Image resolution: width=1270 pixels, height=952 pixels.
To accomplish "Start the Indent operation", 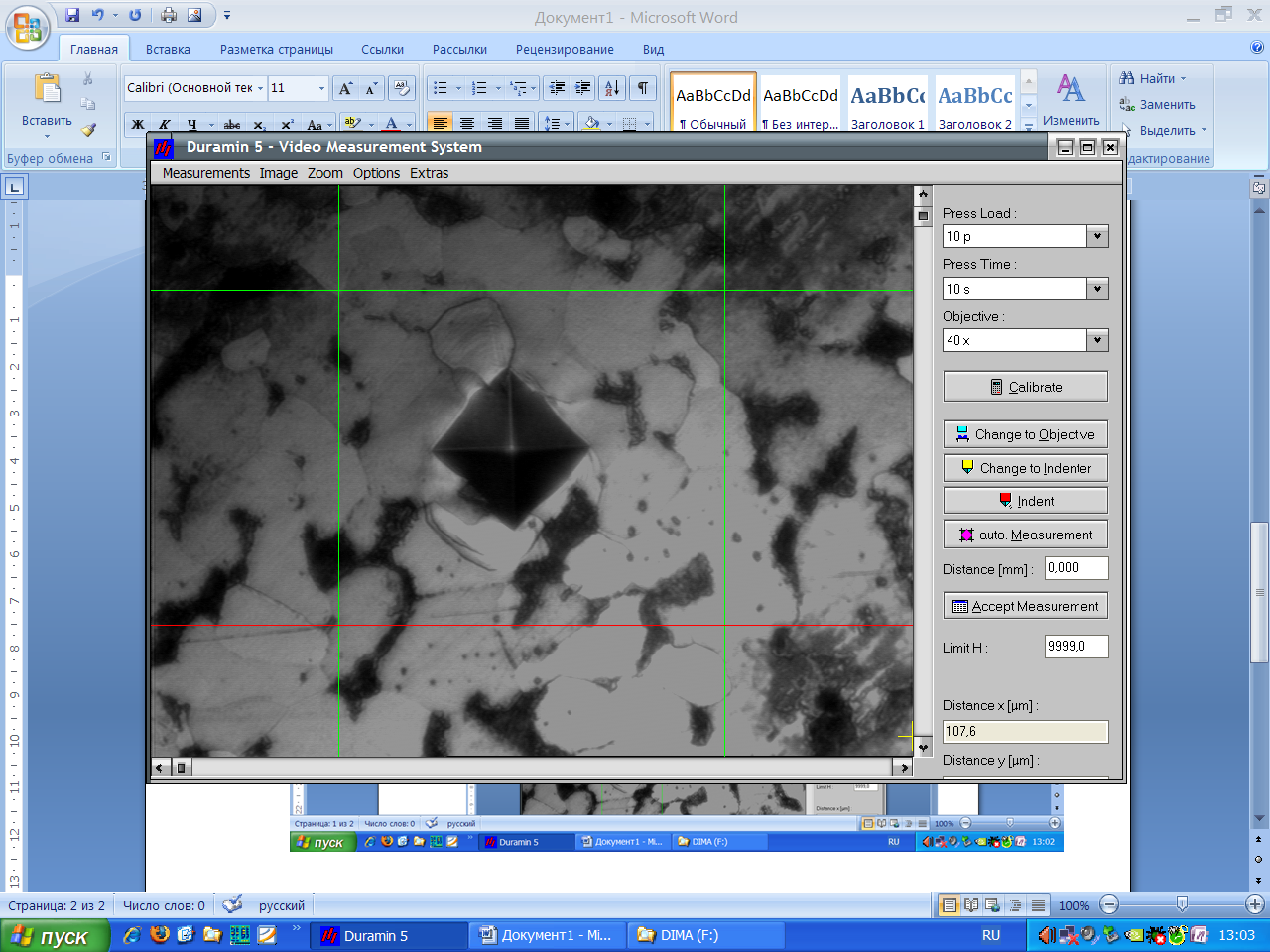I will click(x=1025, y=501).
